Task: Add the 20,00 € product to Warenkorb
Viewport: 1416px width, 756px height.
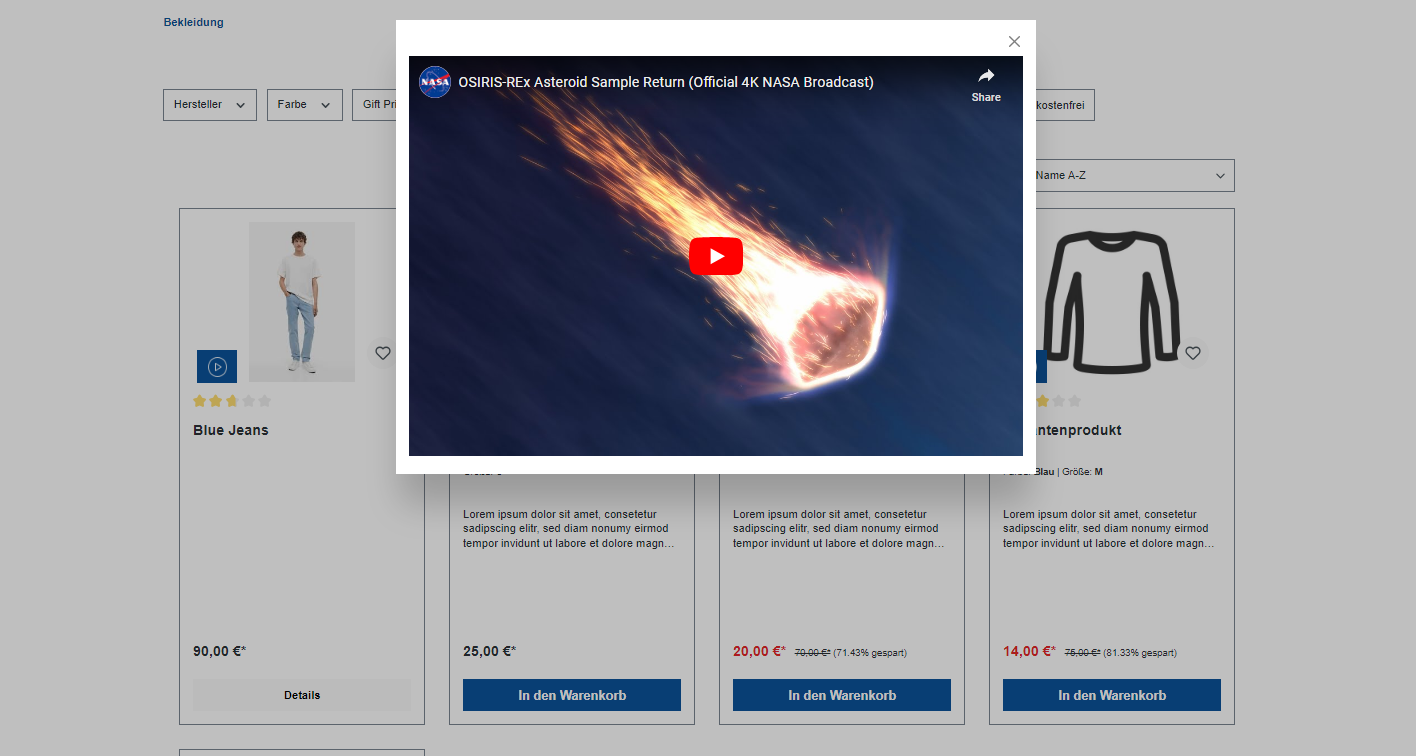Action: [842, 695]
